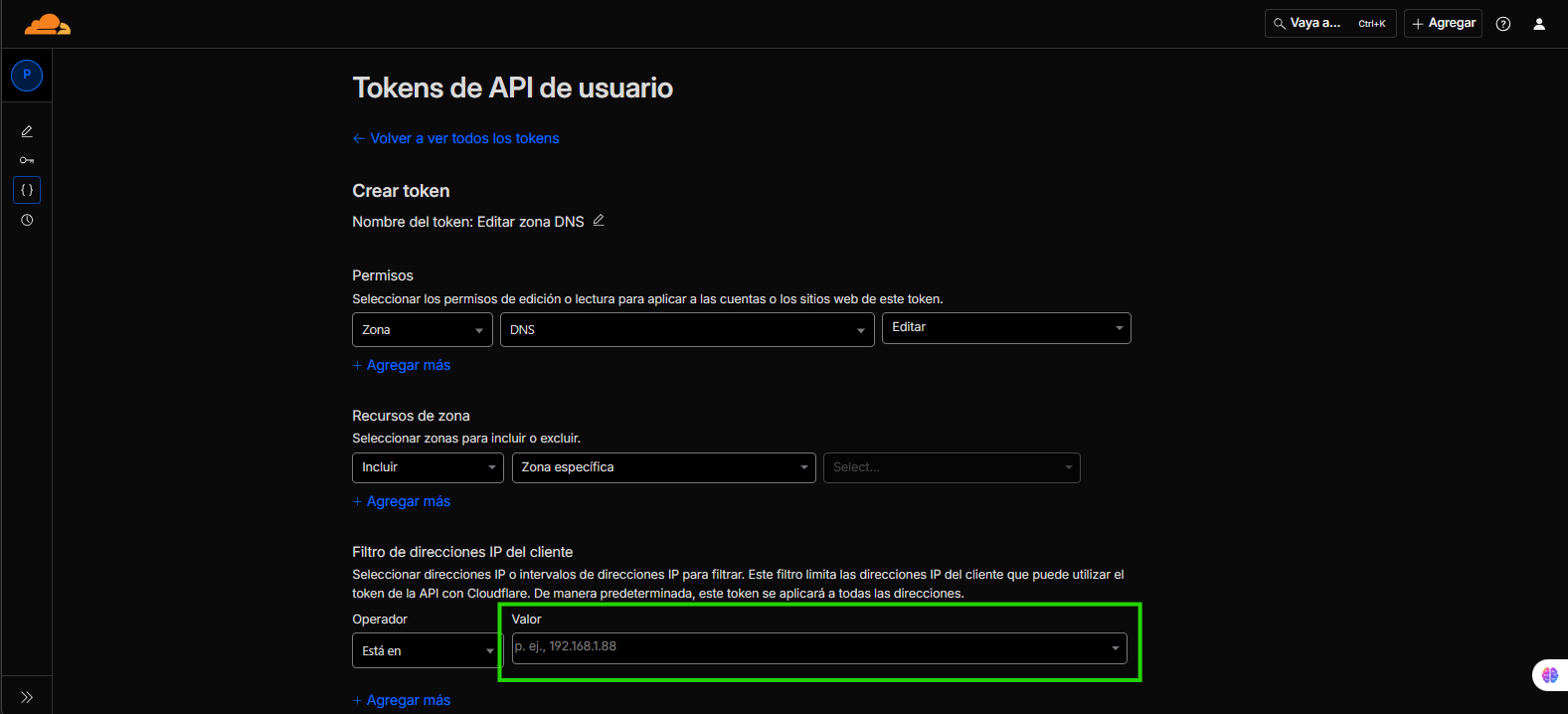Open the Zona permission dropdown
The image size is (1568, 714).
(423, 330)
